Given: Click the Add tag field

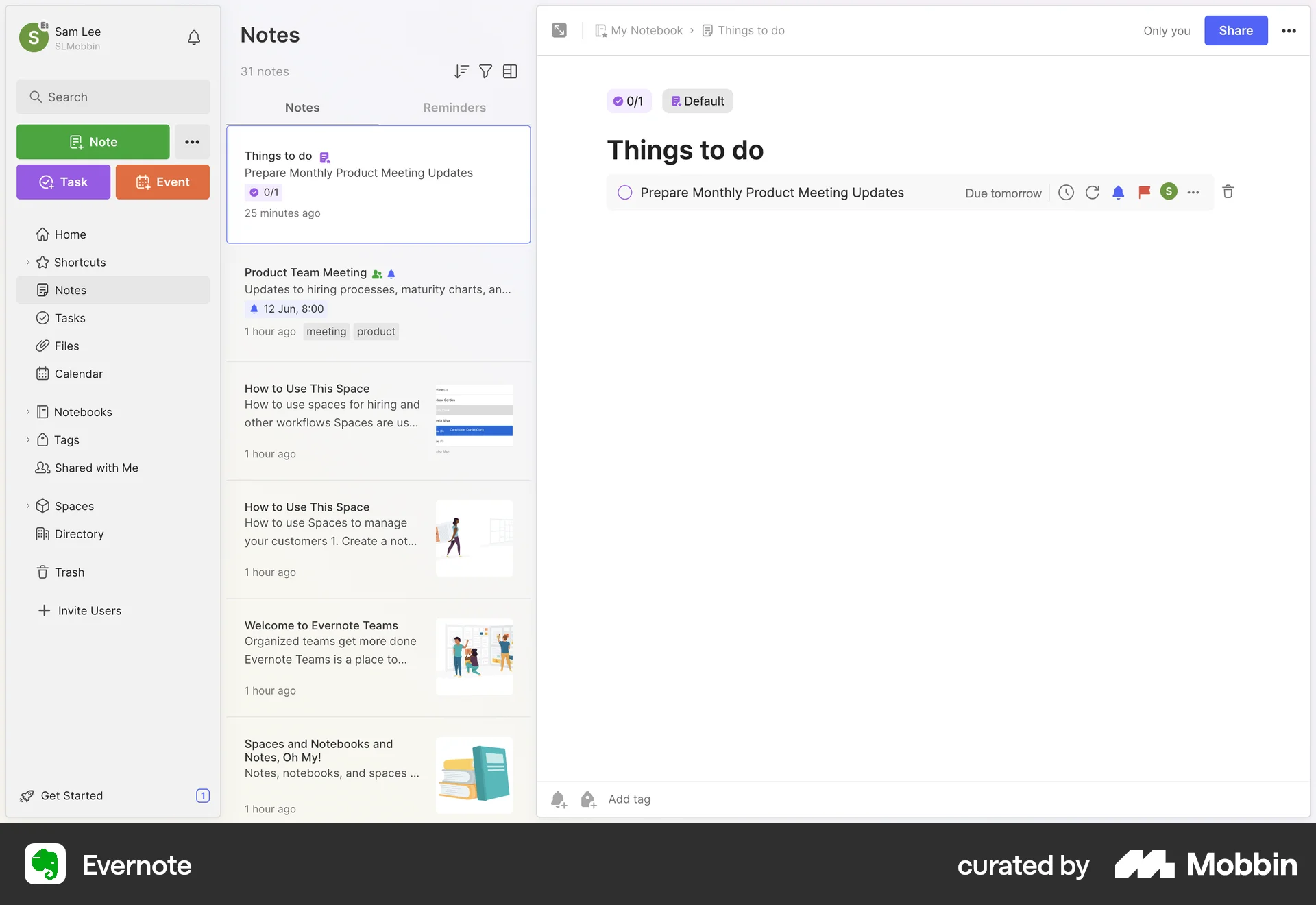Looking at the screenshot, I should (x=629, y=799).
